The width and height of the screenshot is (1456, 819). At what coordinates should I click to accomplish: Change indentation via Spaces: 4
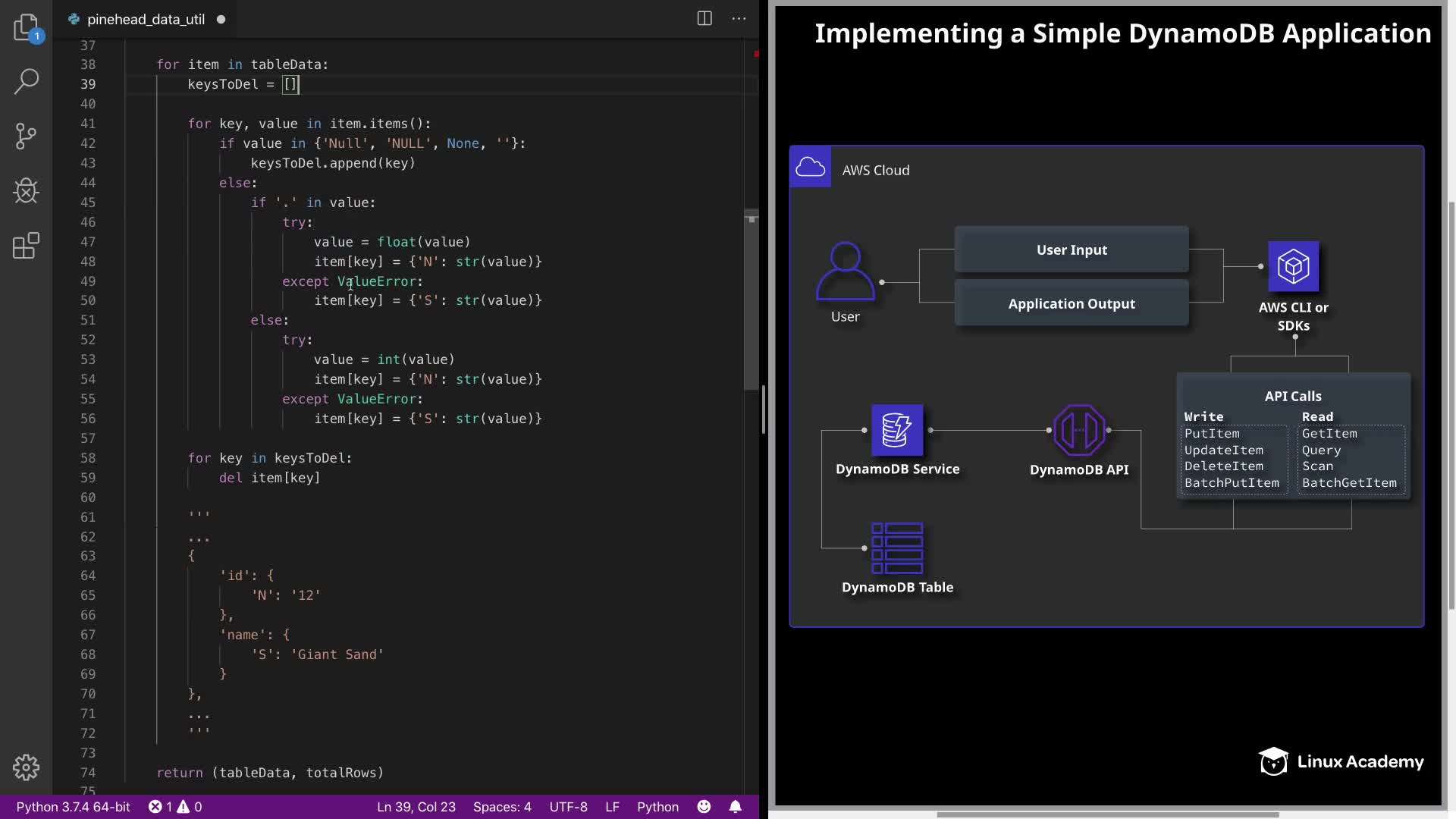(x=501, y=806)
